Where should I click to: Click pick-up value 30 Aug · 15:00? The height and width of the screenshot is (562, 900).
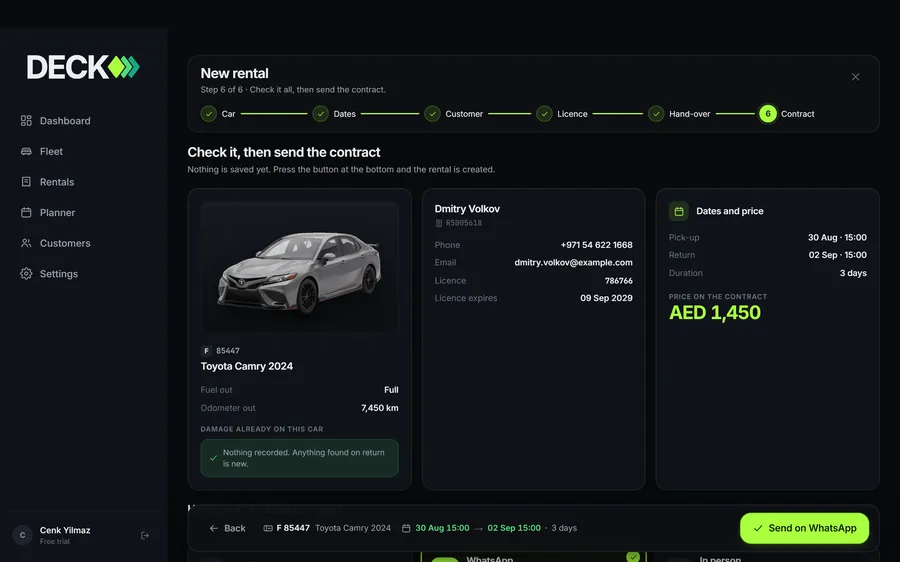[x=837, y=238]
